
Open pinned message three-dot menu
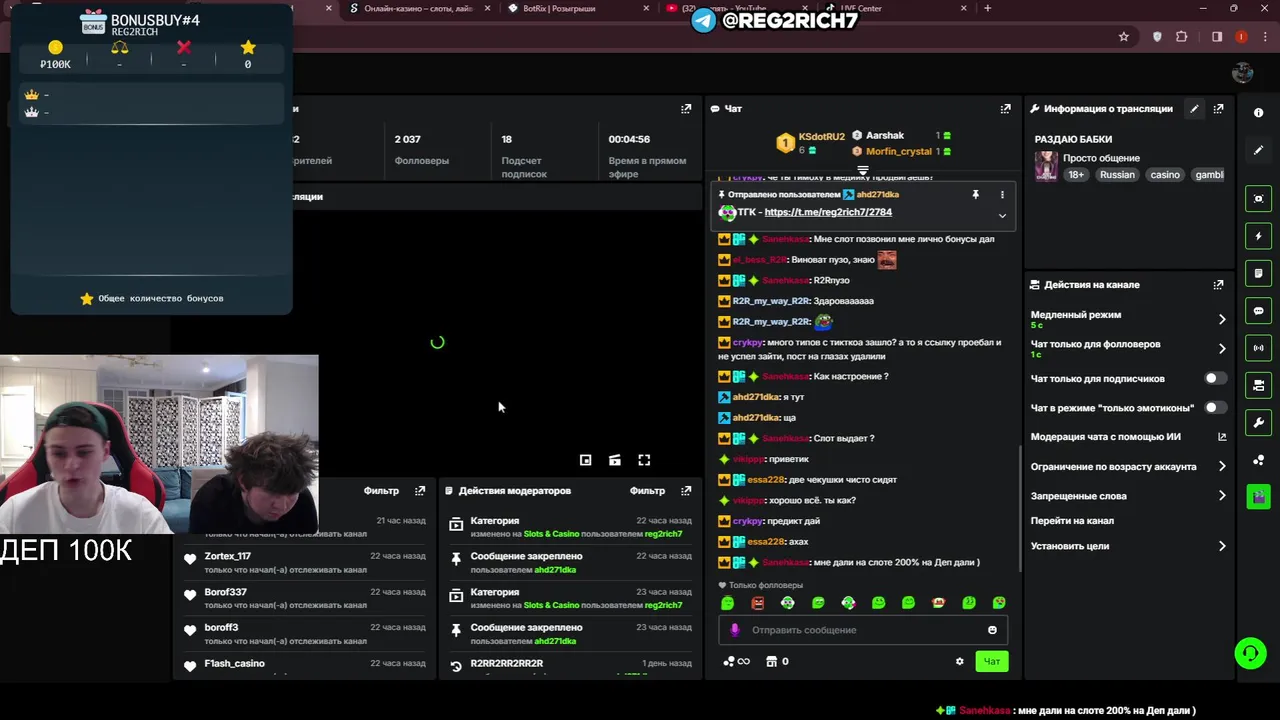pyautogui.click(x=1002, y=195)
